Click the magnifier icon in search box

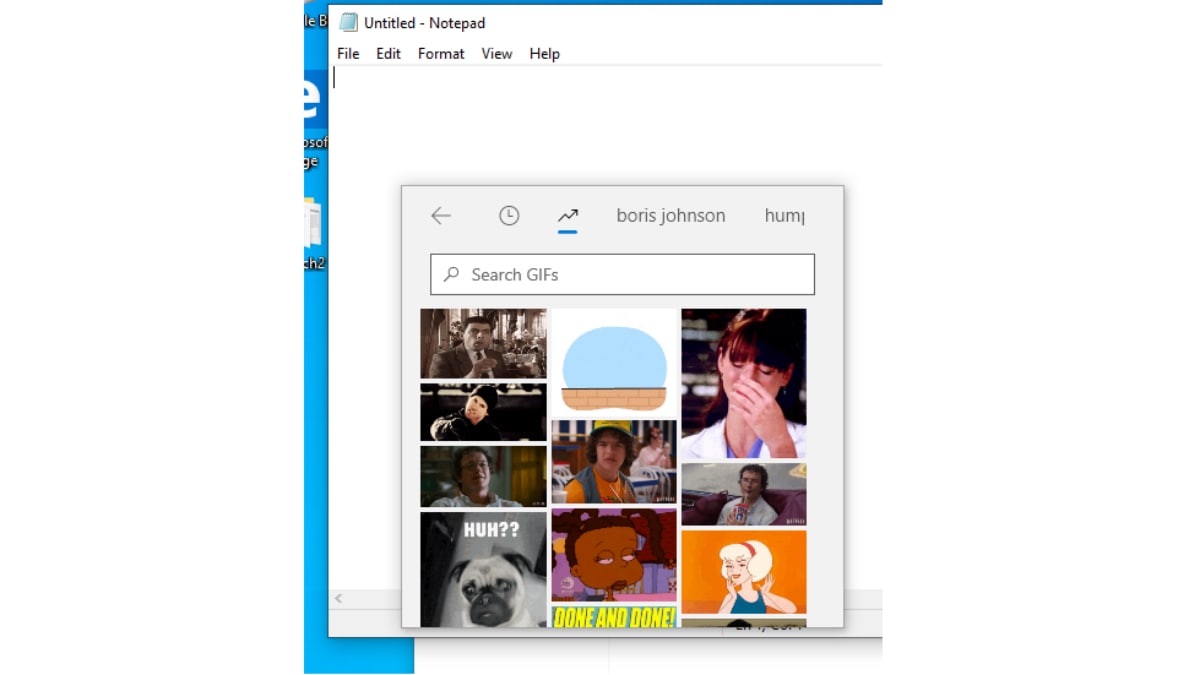452,274
